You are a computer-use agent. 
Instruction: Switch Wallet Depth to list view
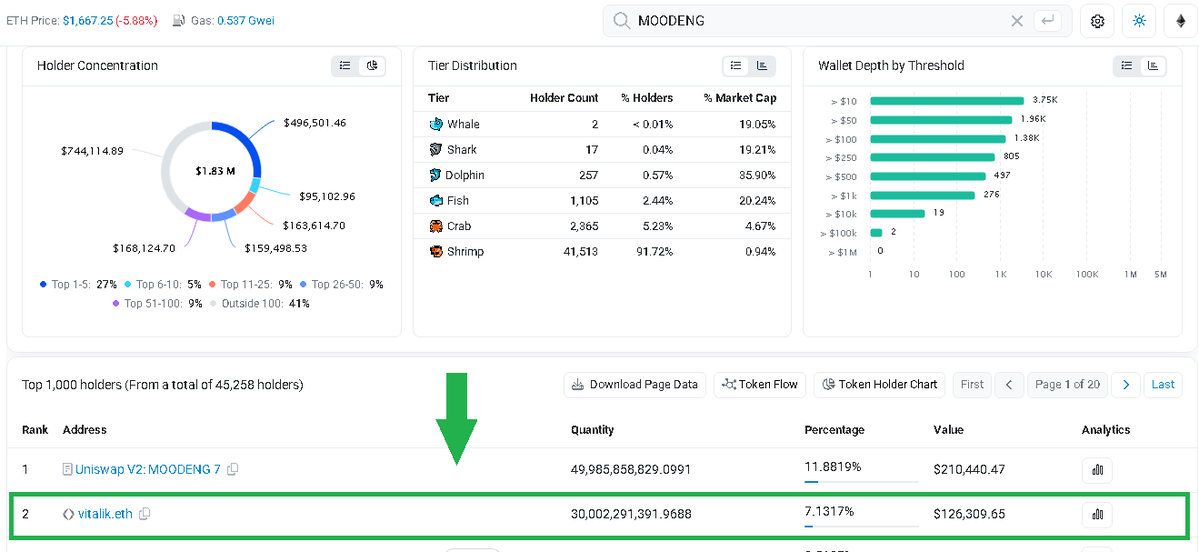(1126, 66)
